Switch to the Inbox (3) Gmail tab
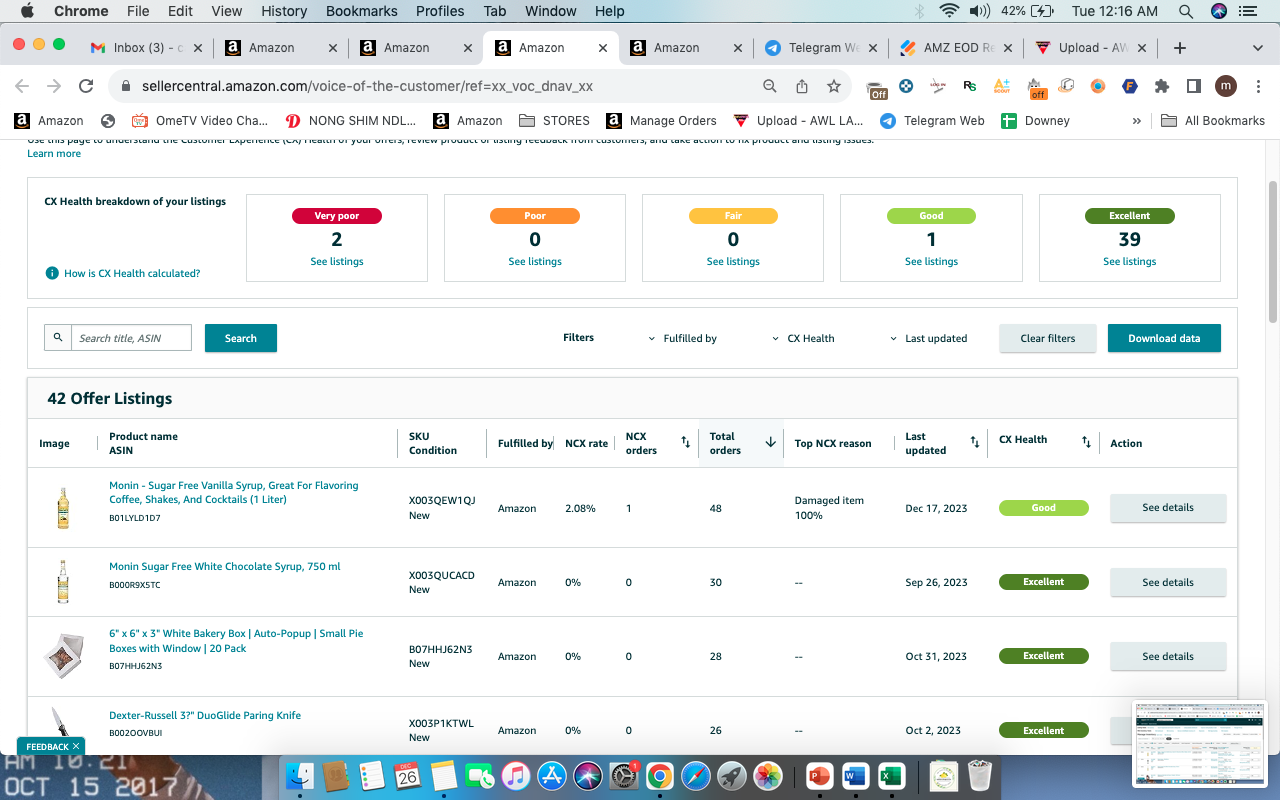Viewport: 1280px width, 800px height. coord(145,48)
